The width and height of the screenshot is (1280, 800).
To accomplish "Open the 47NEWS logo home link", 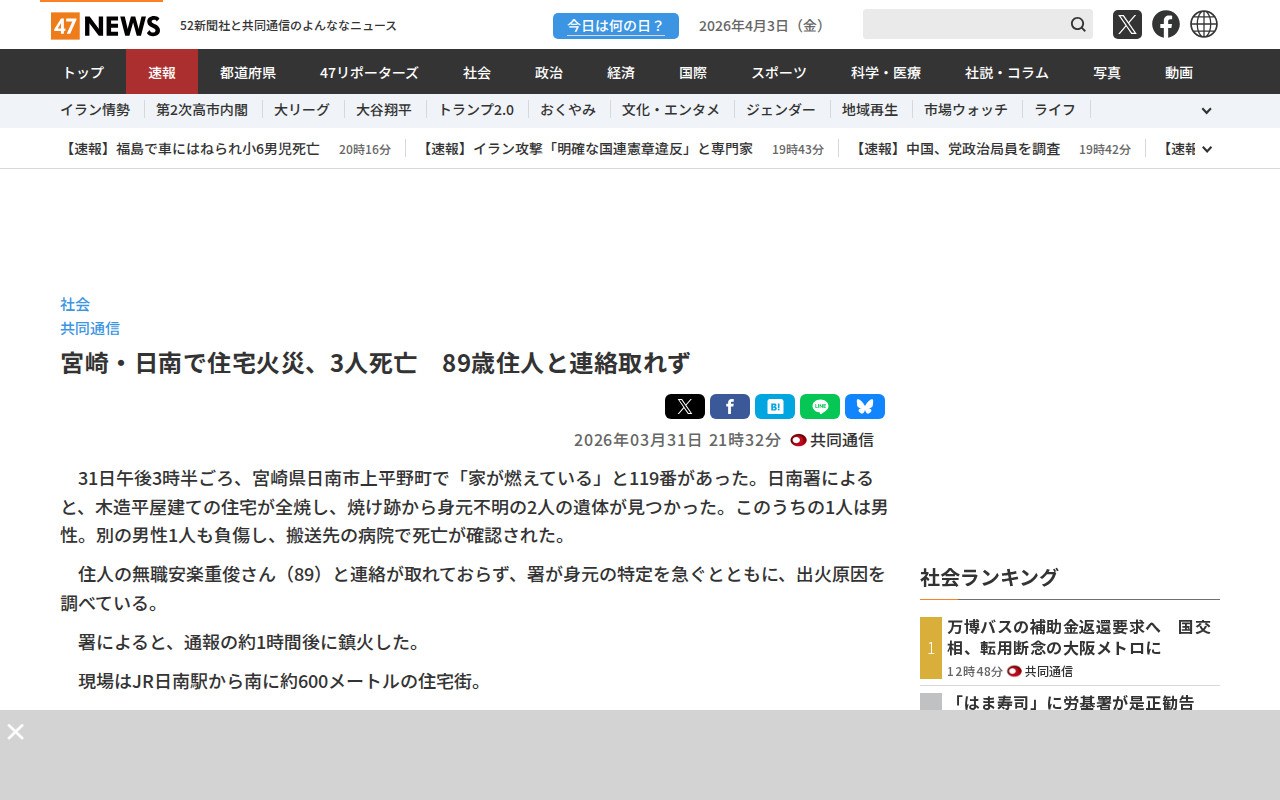I will [x=105, y=25].
